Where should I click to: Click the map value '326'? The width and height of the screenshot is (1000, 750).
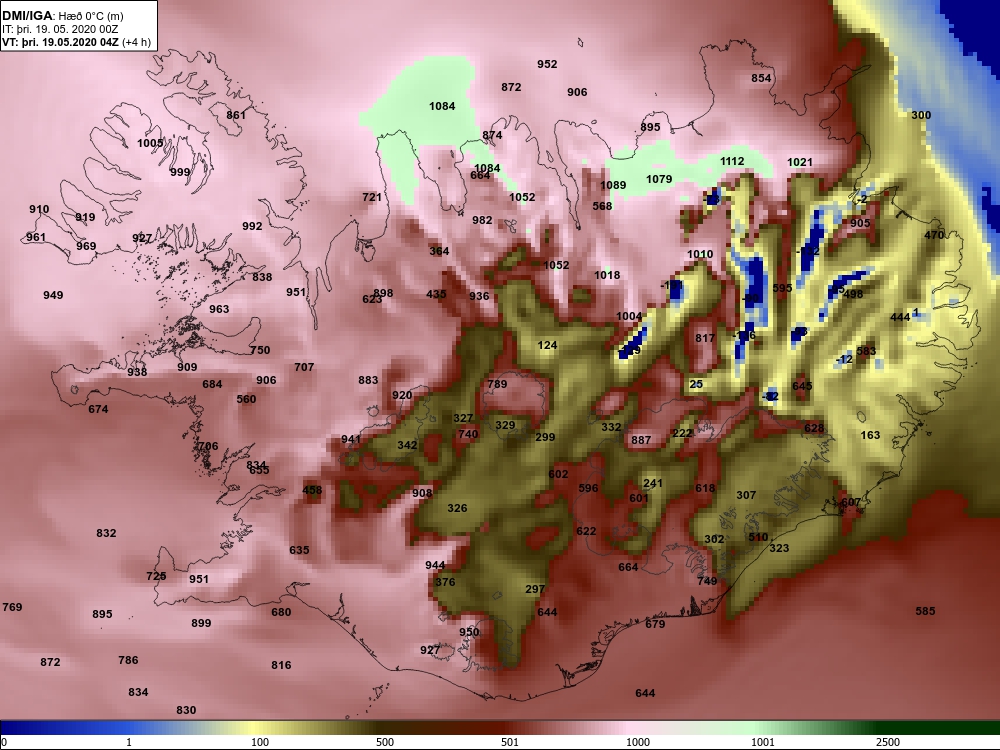click(457, 508)
